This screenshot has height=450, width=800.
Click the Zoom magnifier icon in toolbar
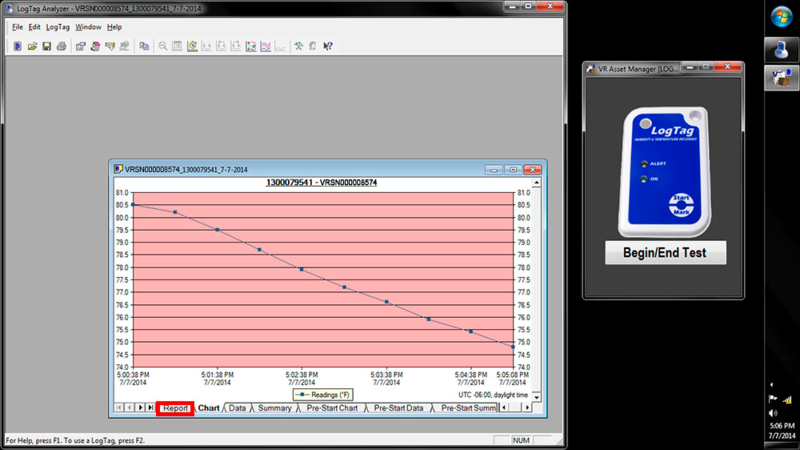tap(163, 46)
